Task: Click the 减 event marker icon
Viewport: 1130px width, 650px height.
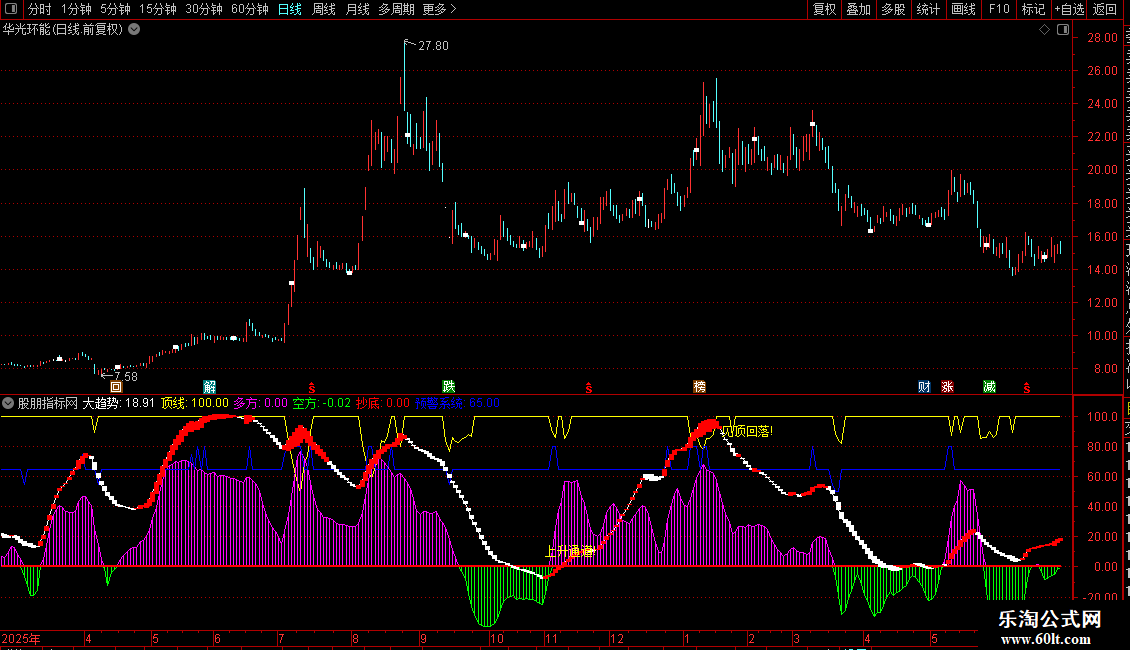Action: click(989, 387)
